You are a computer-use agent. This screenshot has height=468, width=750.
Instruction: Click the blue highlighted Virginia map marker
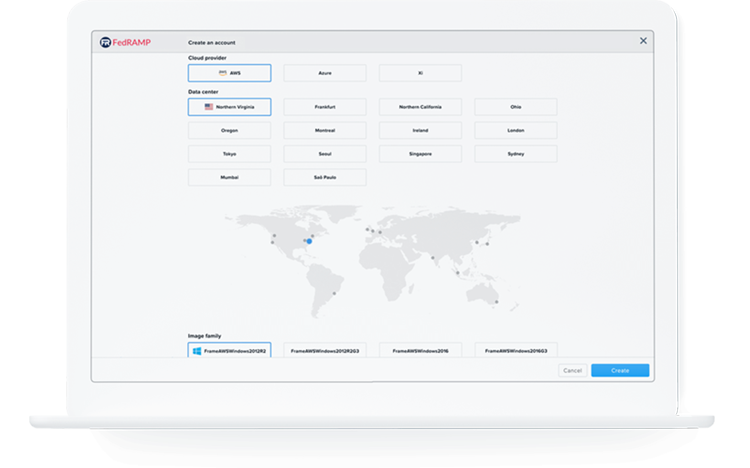308,241
